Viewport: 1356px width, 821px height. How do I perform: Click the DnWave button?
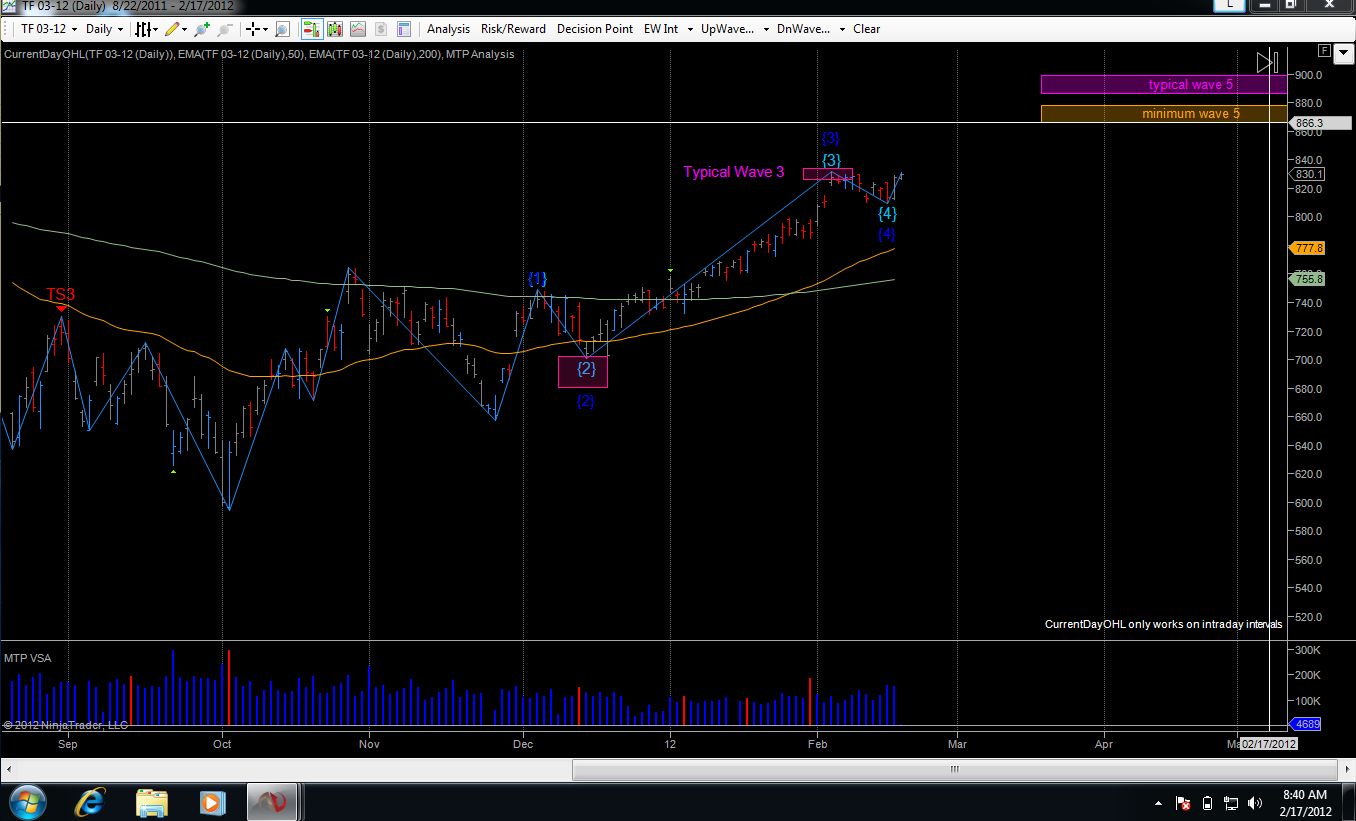click(804, 29)
